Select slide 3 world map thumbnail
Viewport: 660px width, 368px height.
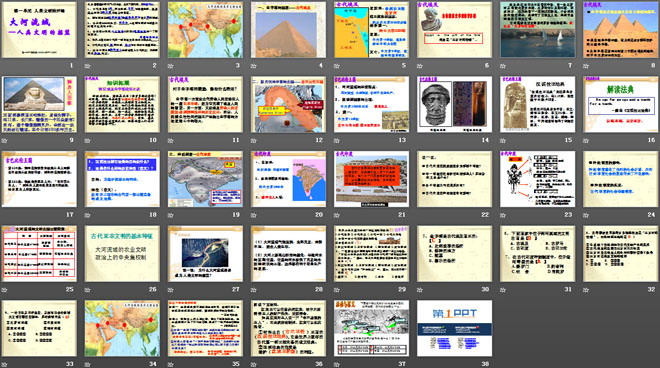click(205, 30)
